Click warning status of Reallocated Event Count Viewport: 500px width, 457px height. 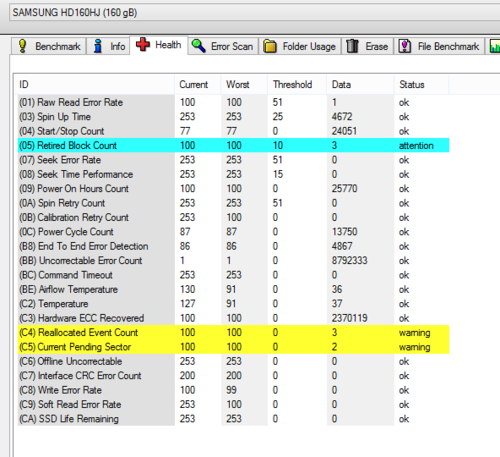pos(415,332)
